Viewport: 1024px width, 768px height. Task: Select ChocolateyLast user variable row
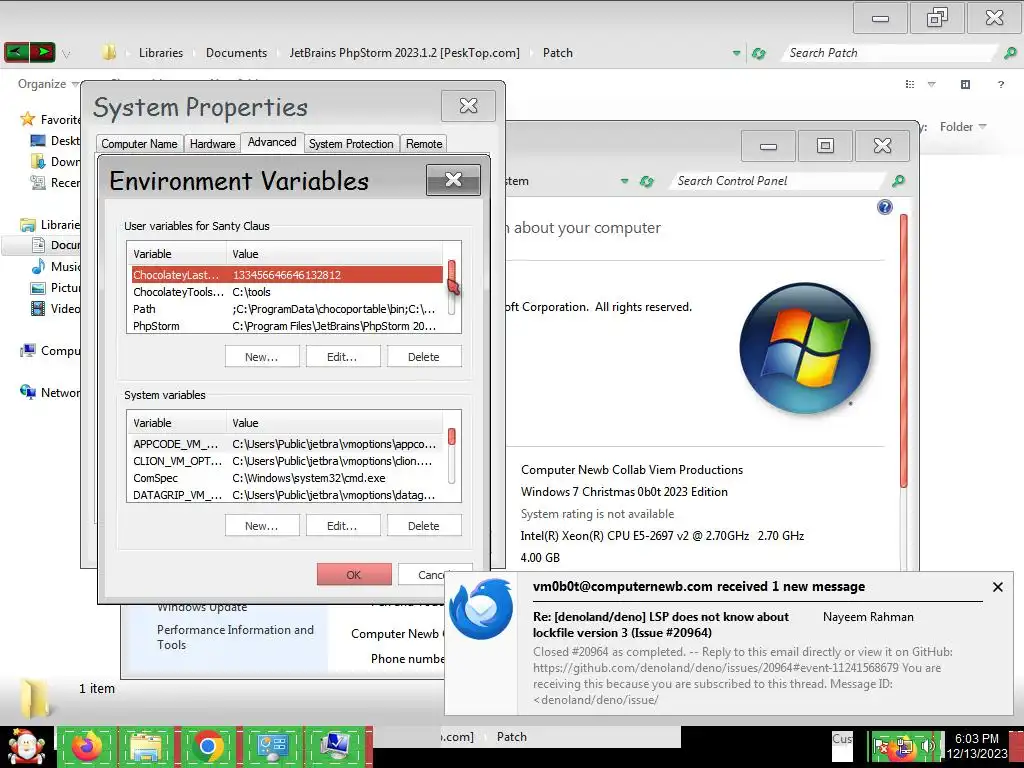pos(287,275)
